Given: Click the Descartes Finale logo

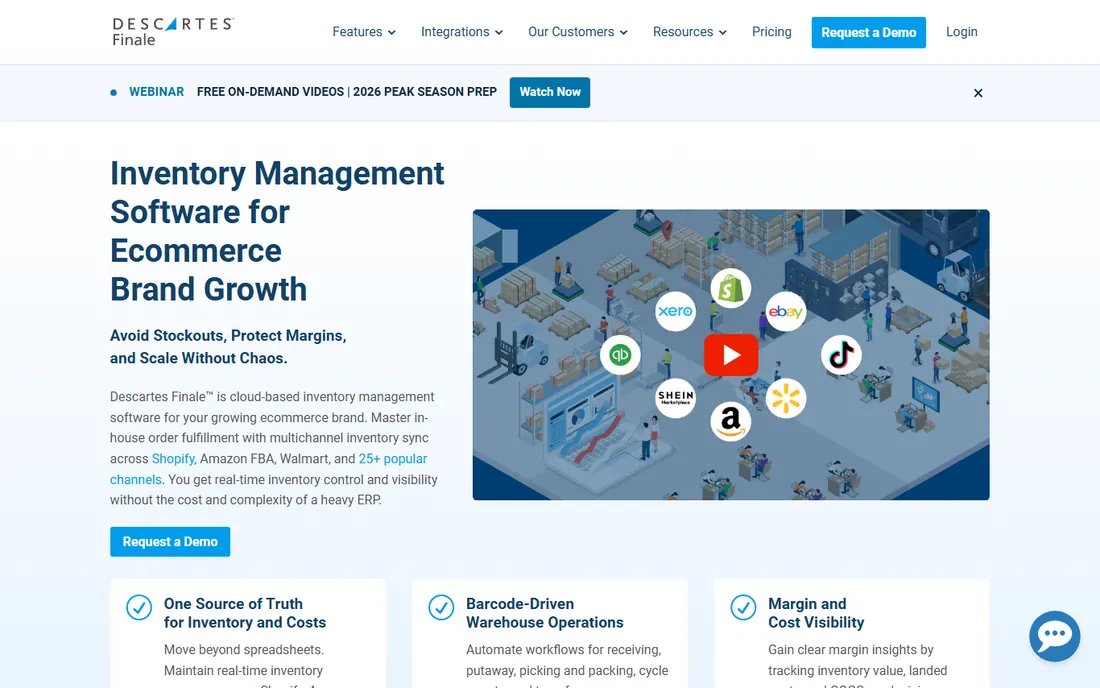Looking at the screenshot, I should pyautogui.click(x=173, y=32).
